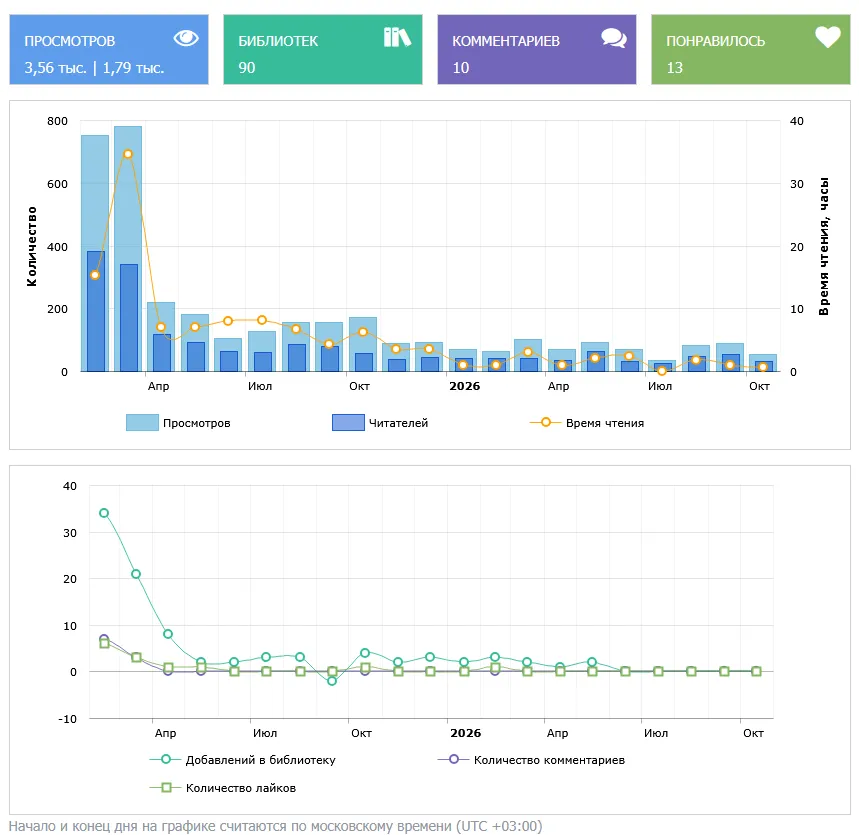Screen dimensions: 859x835
Task: Select the views value 3,56 тыс. | 1,79 тыс.
Action: pos(94,67)
